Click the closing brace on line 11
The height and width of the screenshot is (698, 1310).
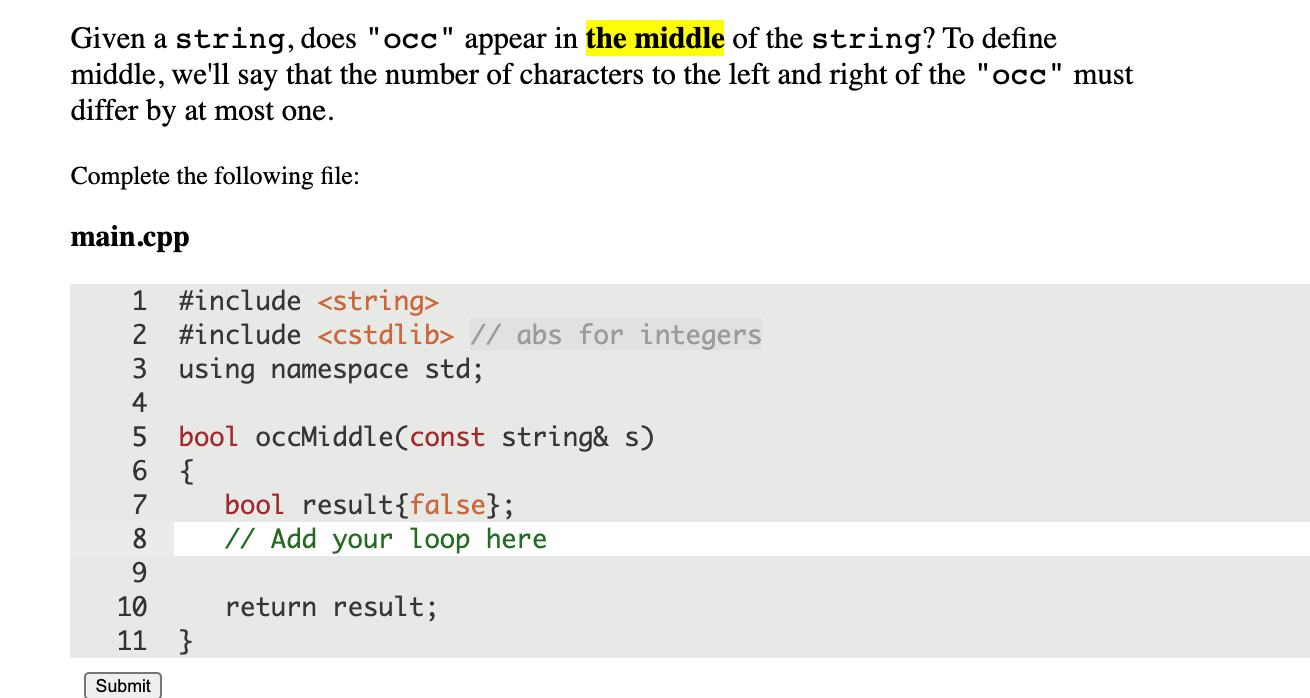click(x=185, y=640)
